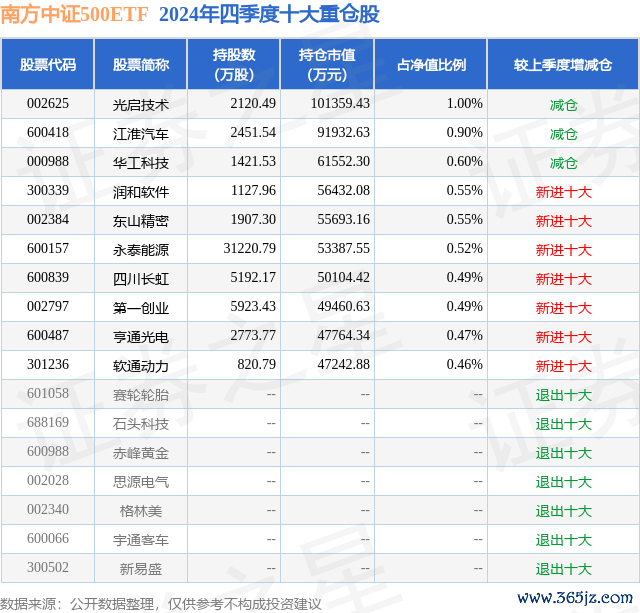Viewport: 640px width, 613px height.
Task: Select stock code 002797
Action: pyautogui.click(x=48, y=306)
